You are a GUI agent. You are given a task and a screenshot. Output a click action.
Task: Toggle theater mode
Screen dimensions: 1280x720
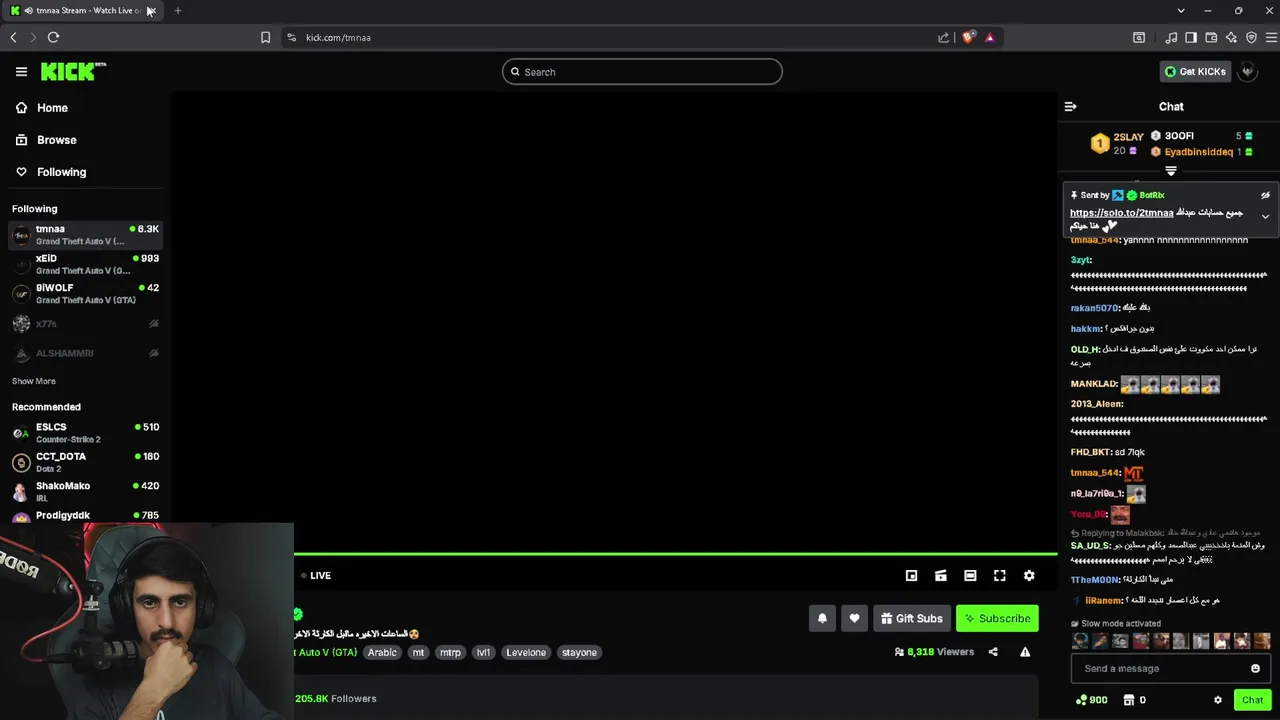[x=969, y=576]
